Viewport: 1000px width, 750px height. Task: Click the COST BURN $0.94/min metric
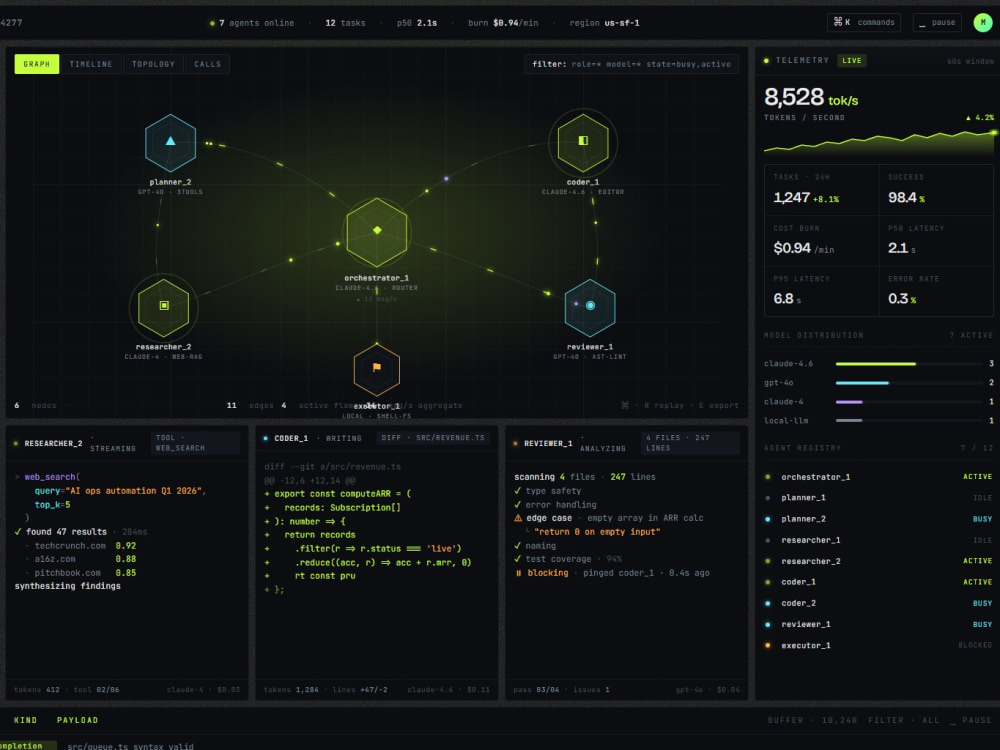pyautogui.click(x=821, y=240)
